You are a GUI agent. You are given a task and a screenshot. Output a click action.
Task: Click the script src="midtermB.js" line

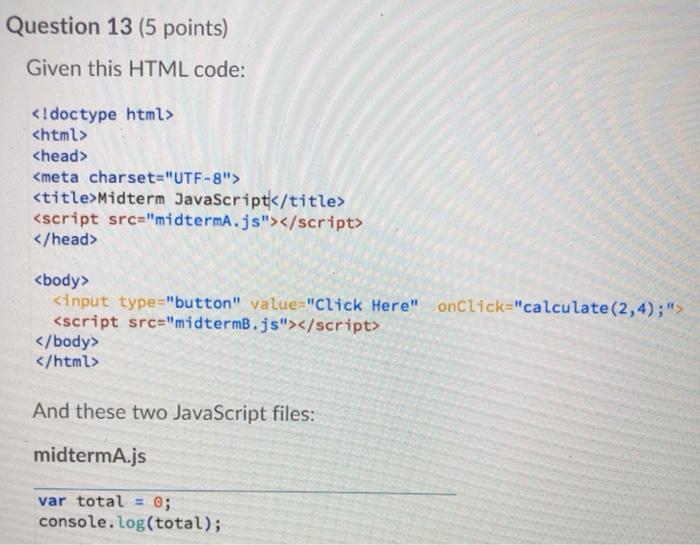coord(217,324)
